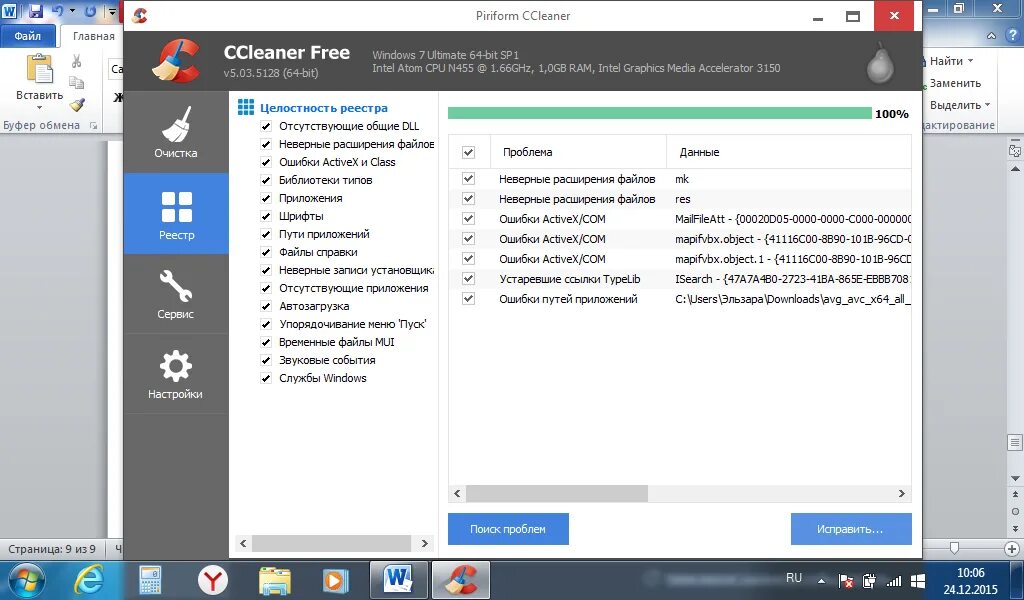Screen dimensions: 1024x600
Task: Click the network signal tray icon
Action: pos(893,580)
